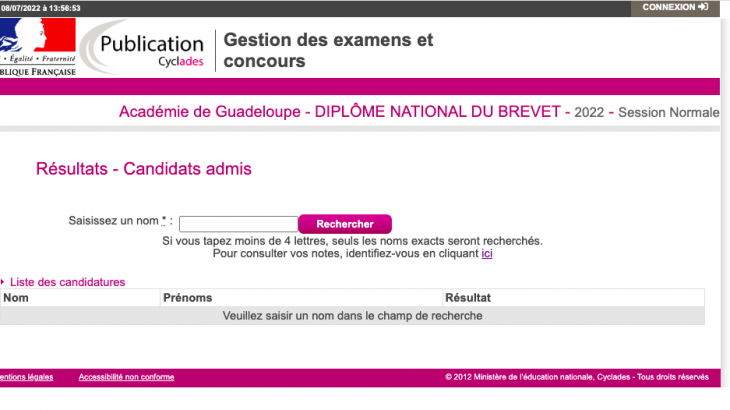Click the 'Académie de Guadeloupe' session banner
The width and height of the screenshot is (730, 410).
tap(418, 112)
